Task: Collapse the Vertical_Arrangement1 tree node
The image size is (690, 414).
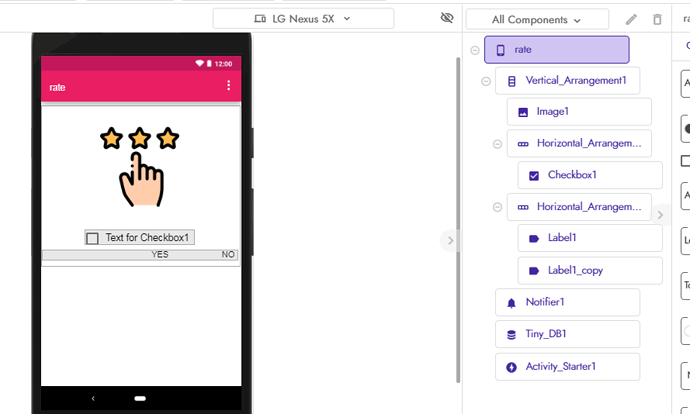Action: pos(486,81)
